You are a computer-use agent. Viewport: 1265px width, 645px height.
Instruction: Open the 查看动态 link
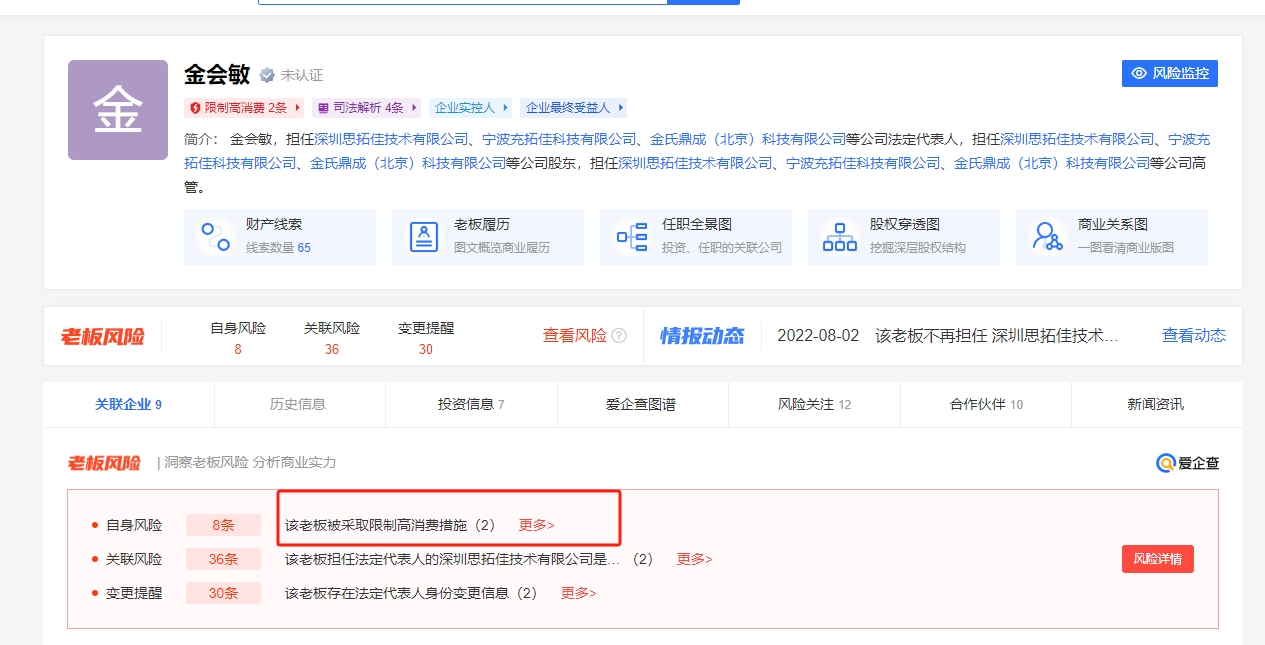coord(1193,336)
